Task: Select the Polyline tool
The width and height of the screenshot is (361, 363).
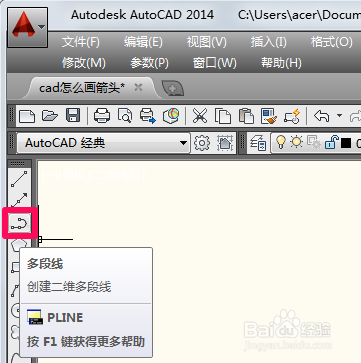Action: pos(19,222)
